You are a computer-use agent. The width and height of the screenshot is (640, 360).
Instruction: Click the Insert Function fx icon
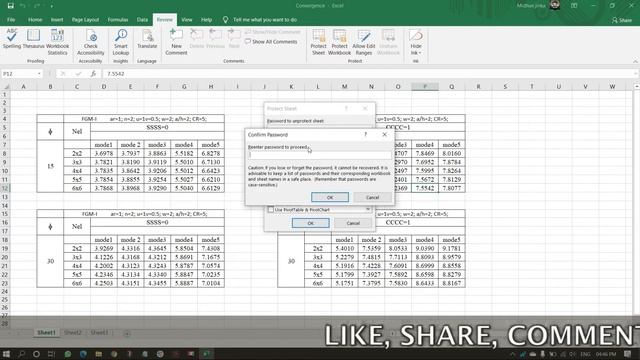pos(93,74)
